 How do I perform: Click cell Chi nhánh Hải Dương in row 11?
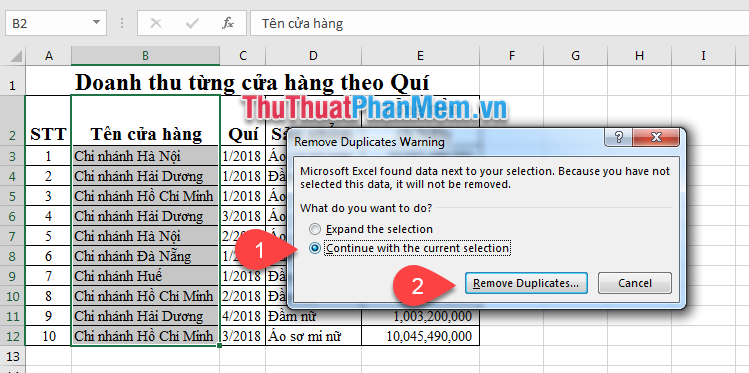[x=146, y=316]
